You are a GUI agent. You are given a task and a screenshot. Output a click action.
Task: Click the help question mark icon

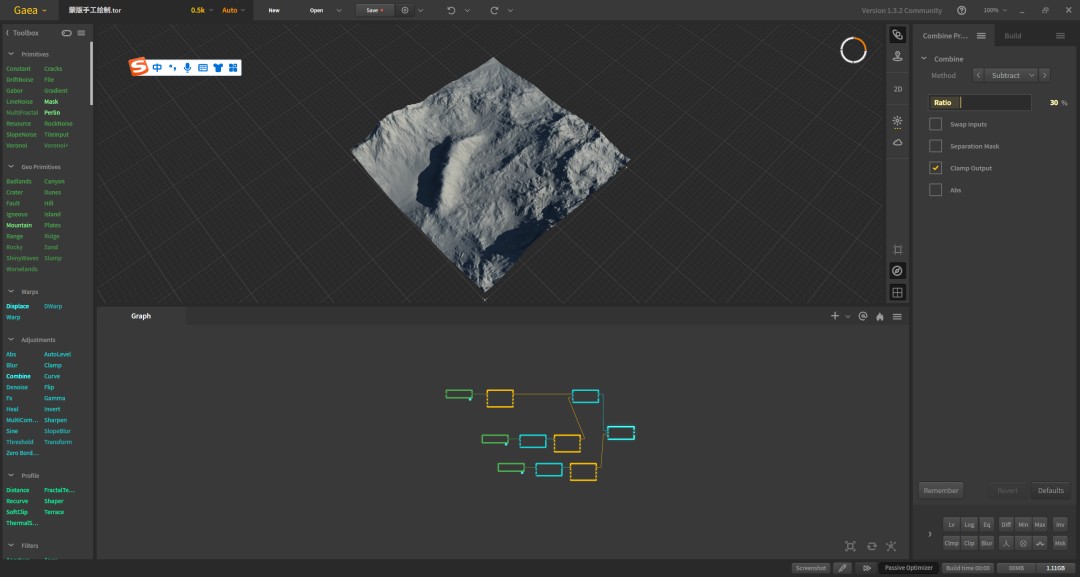(962, 10)
